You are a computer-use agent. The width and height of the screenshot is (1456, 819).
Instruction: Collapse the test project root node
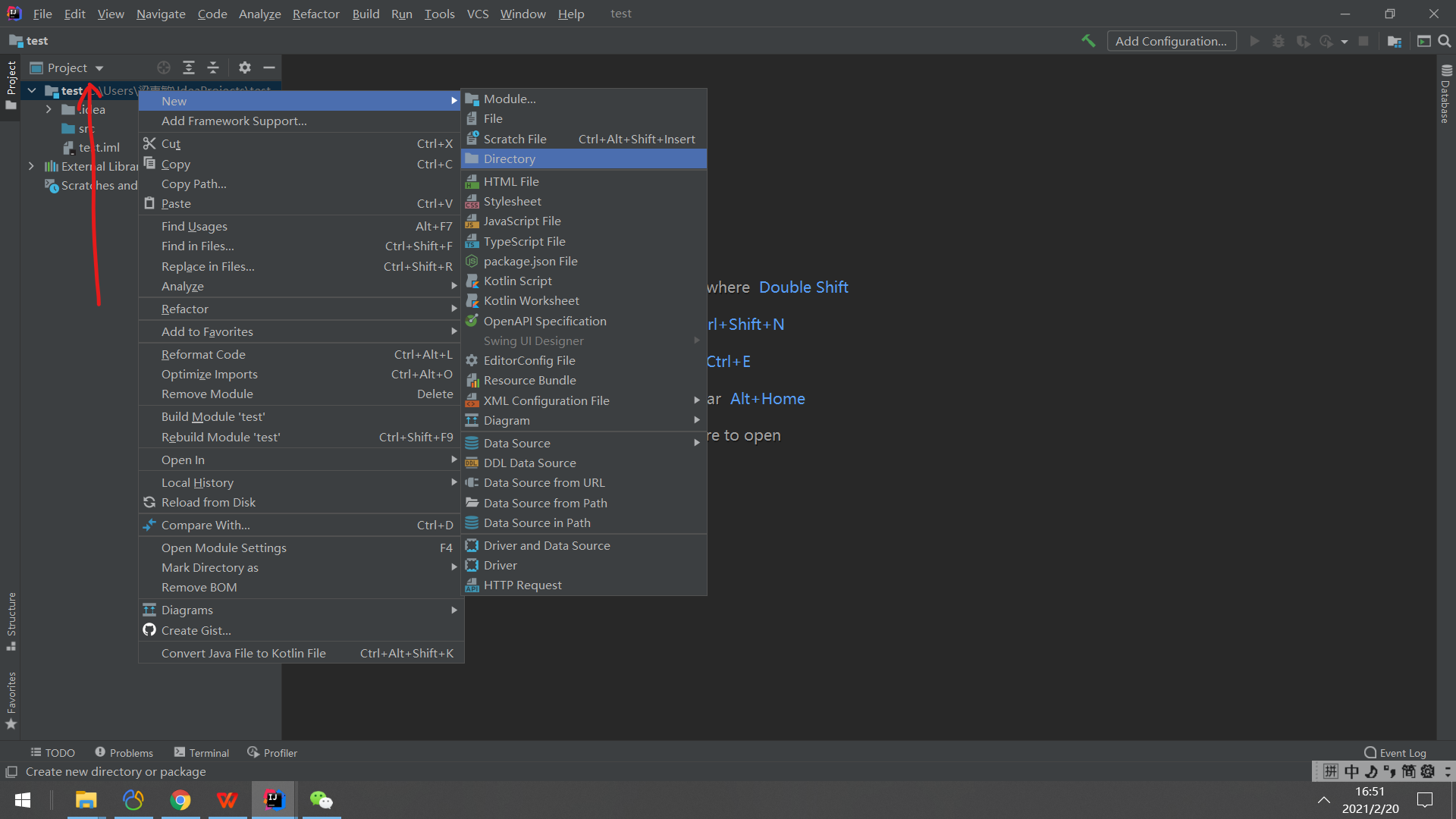coord(32,90)
